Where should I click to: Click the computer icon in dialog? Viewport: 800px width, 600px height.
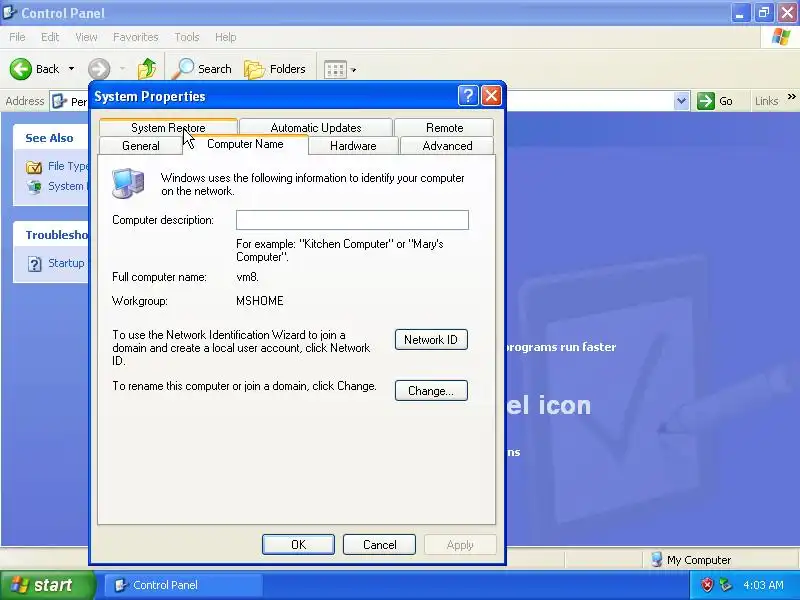pyautogui.click(x=128, y=183)
